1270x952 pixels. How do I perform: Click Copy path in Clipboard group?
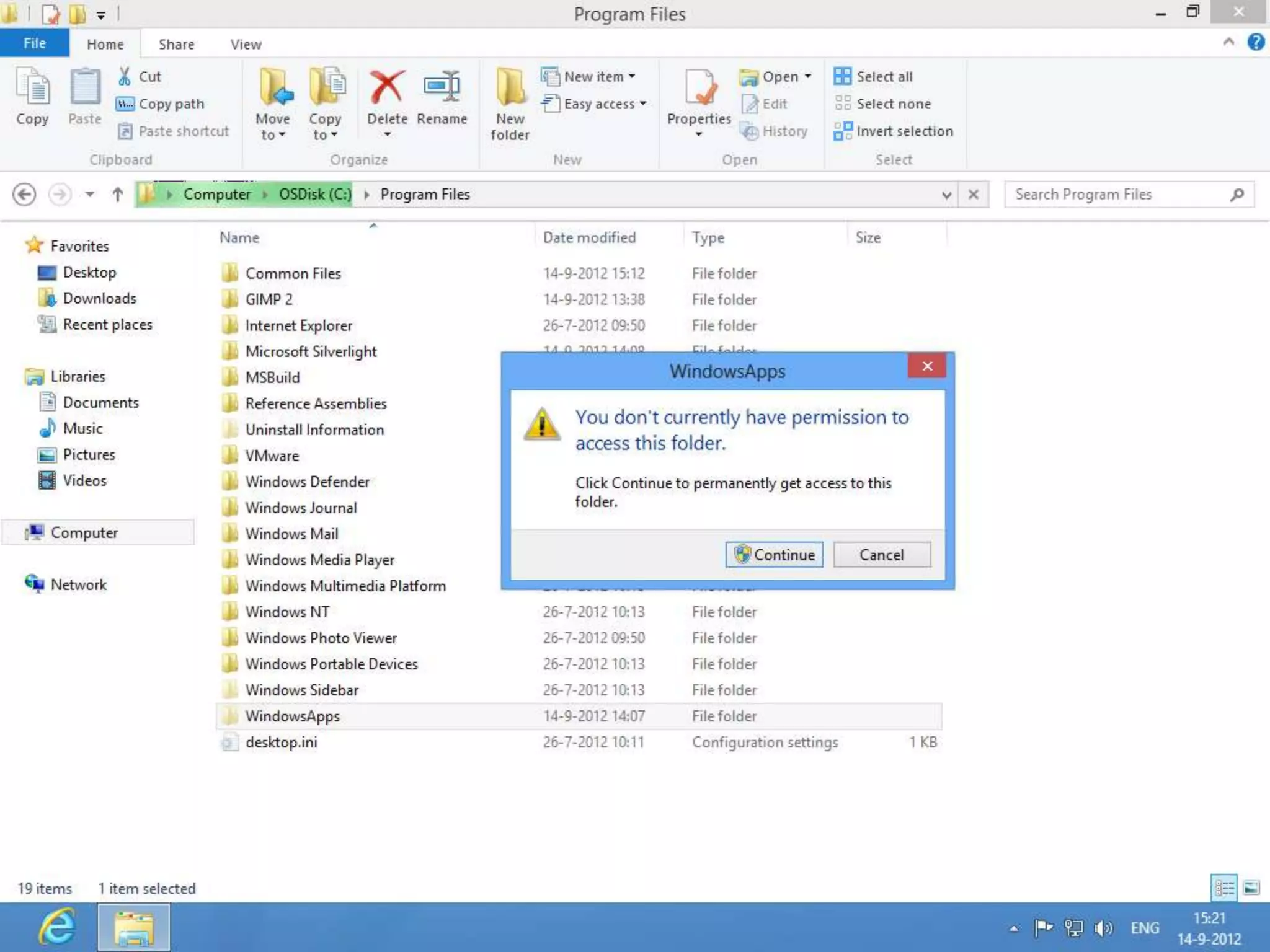[x=161, y=104]
